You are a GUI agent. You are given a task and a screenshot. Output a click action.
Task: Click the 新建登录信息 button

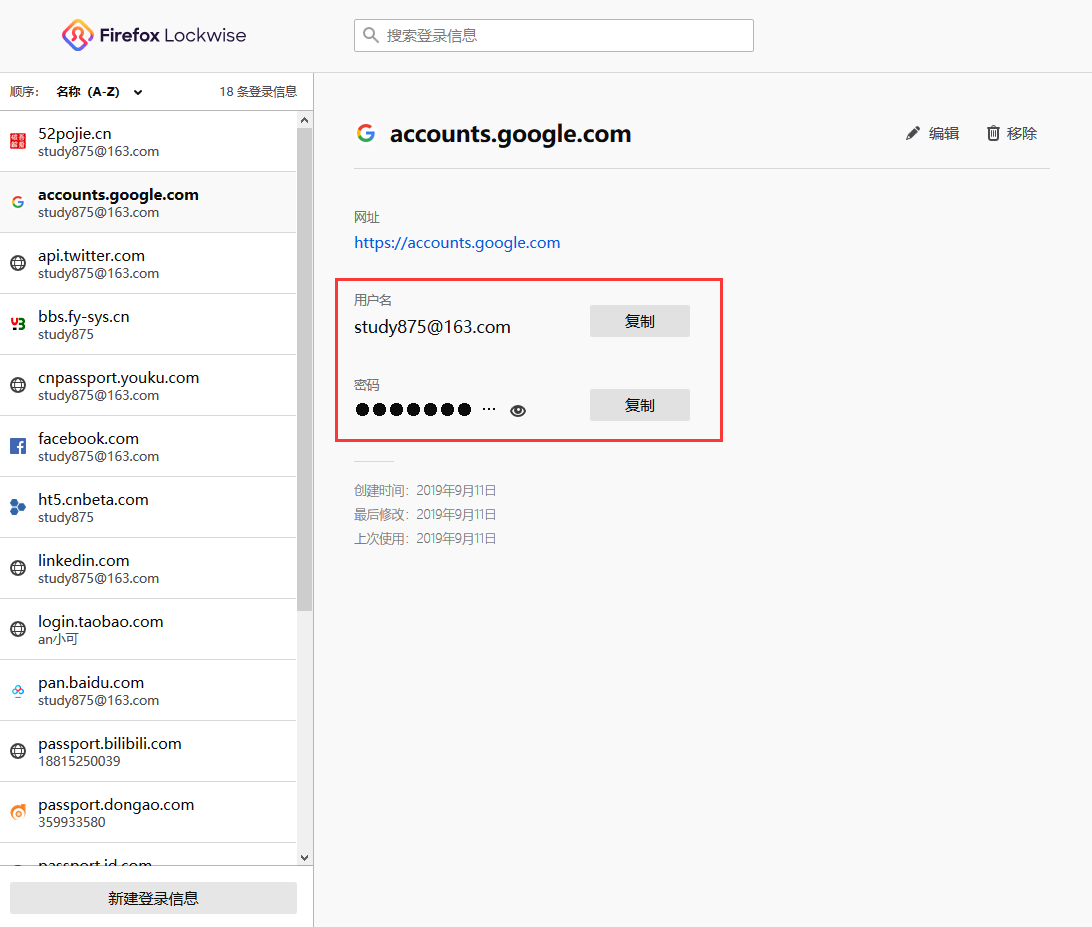[153, 898]
